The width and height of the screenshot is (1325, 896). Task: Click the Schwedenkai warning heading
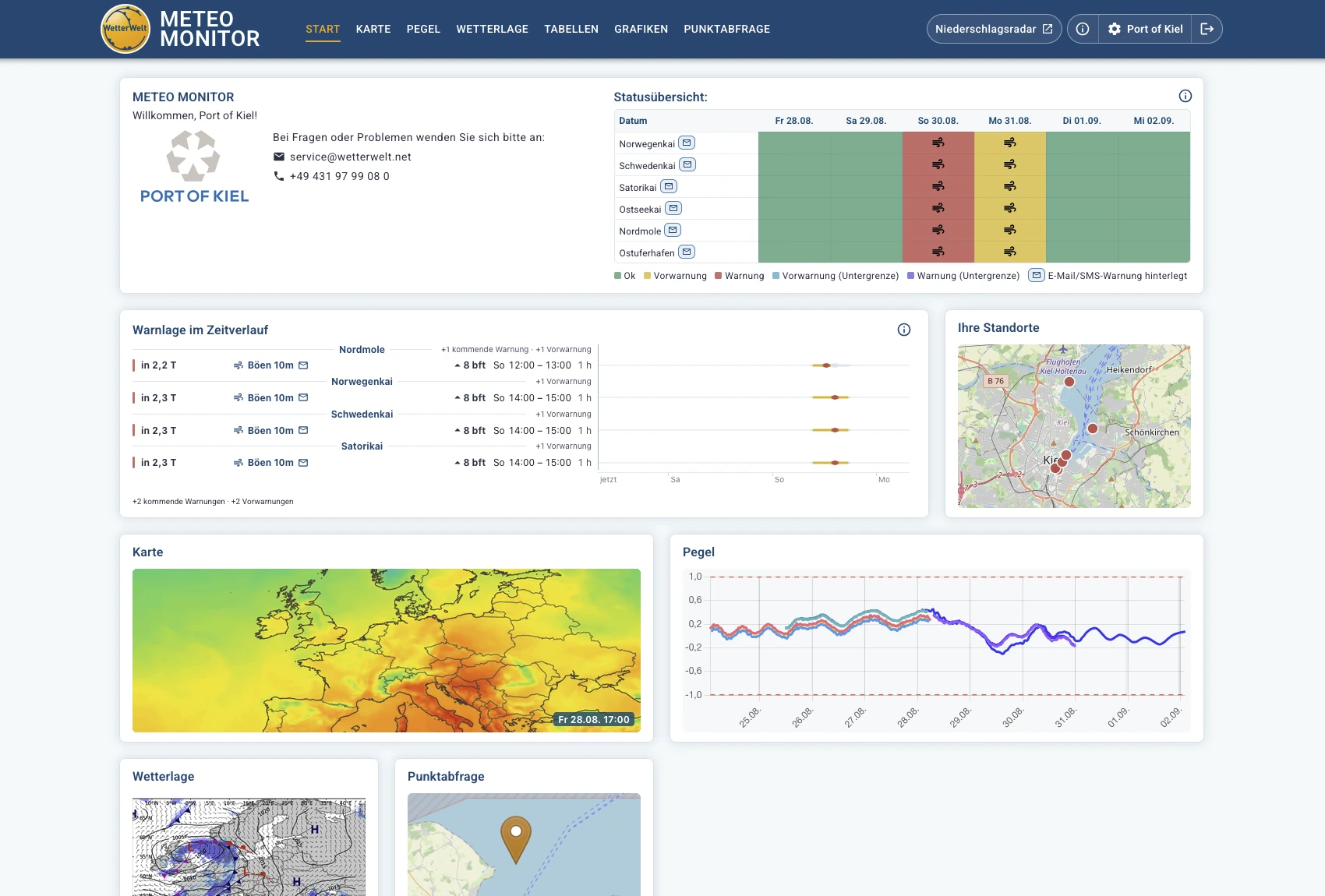362,414
